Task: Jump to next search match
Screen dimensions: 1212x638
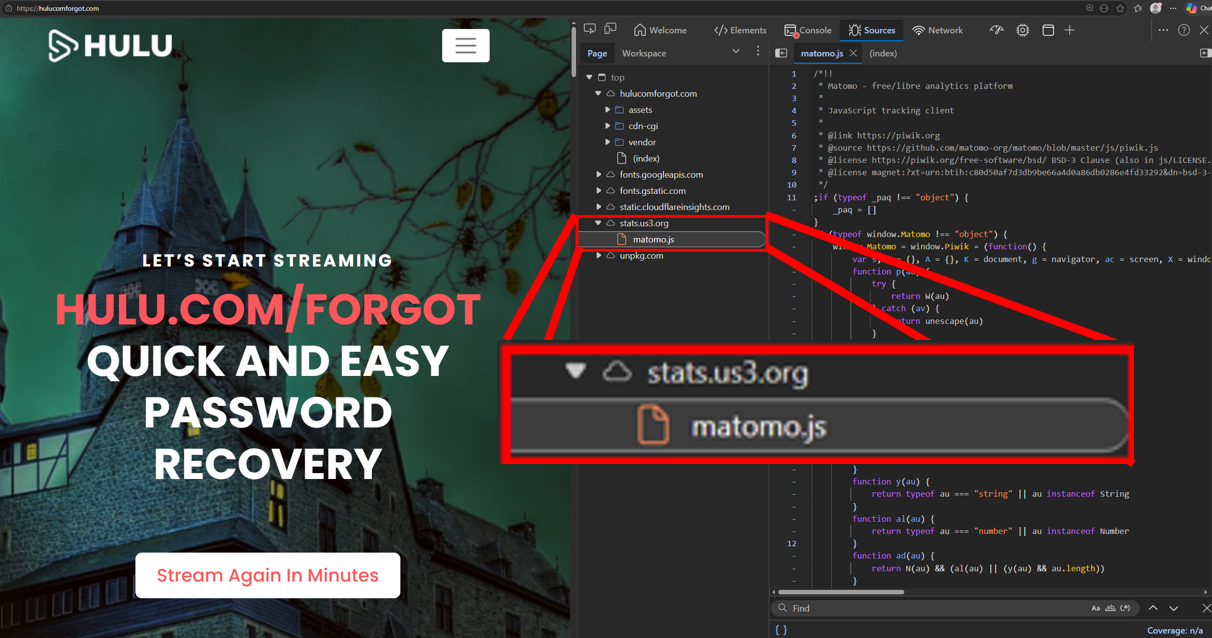Action: 1174,608
